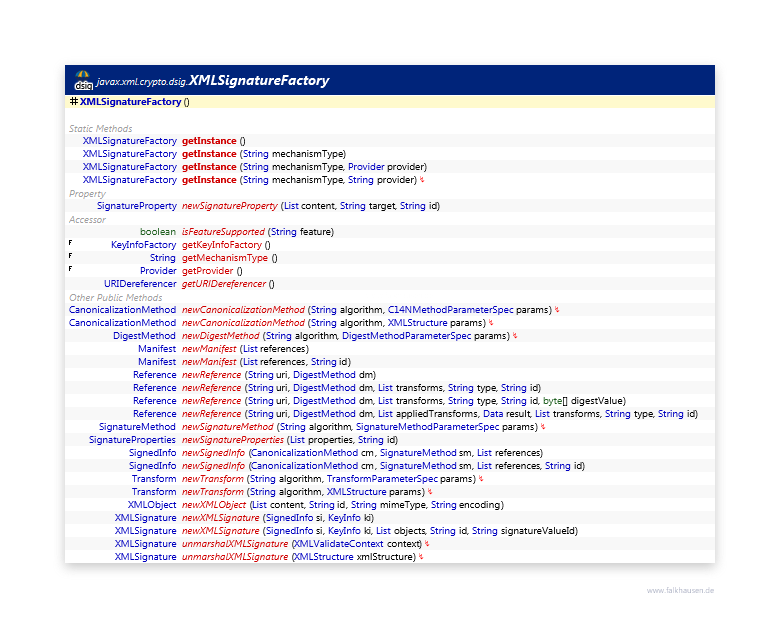Click the F final marker on the getMechanismType row
Screen dimensions: 771x636
(70, 256)
